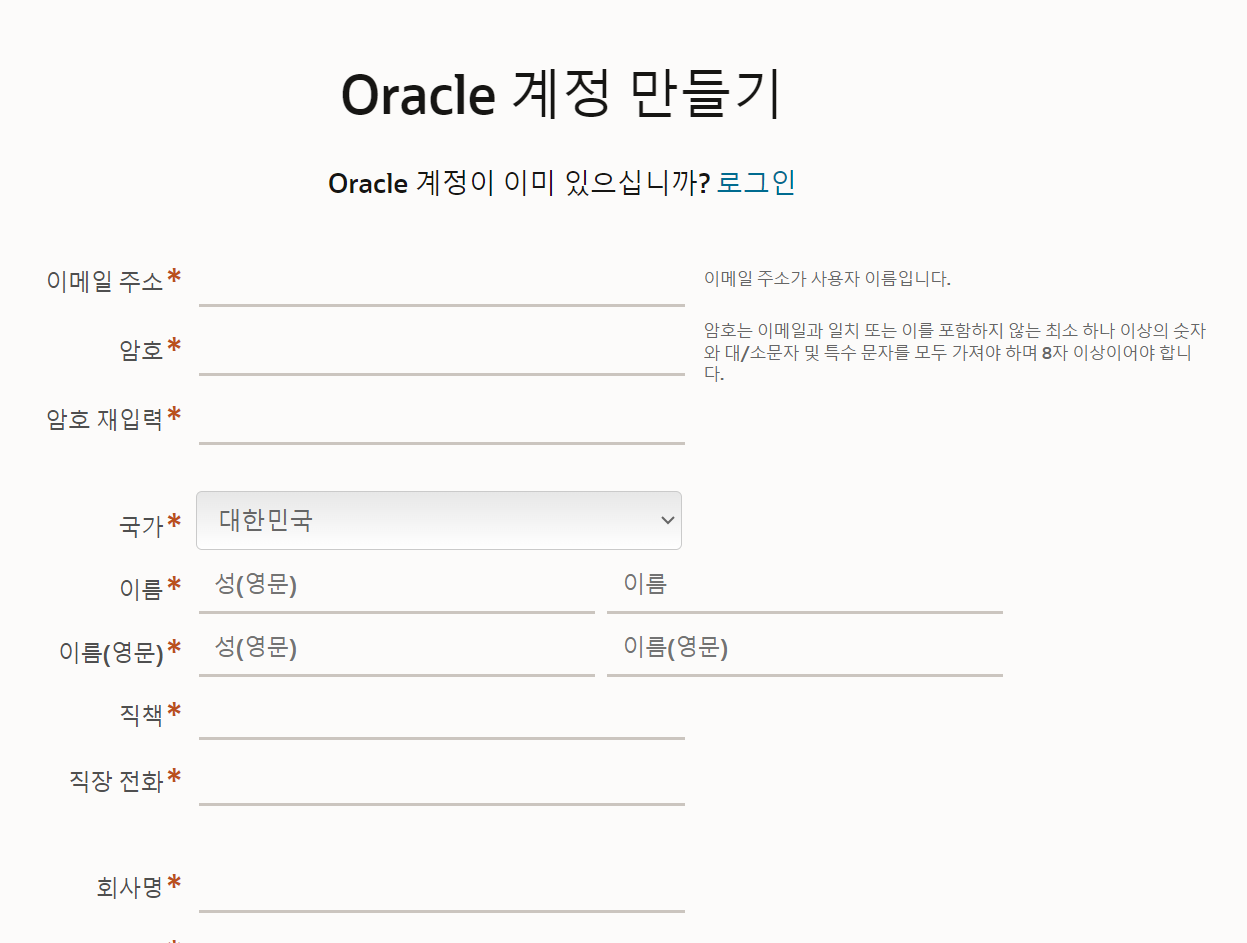
Task: Click the password requirements hint text
Action: click(x=954, y=352)
